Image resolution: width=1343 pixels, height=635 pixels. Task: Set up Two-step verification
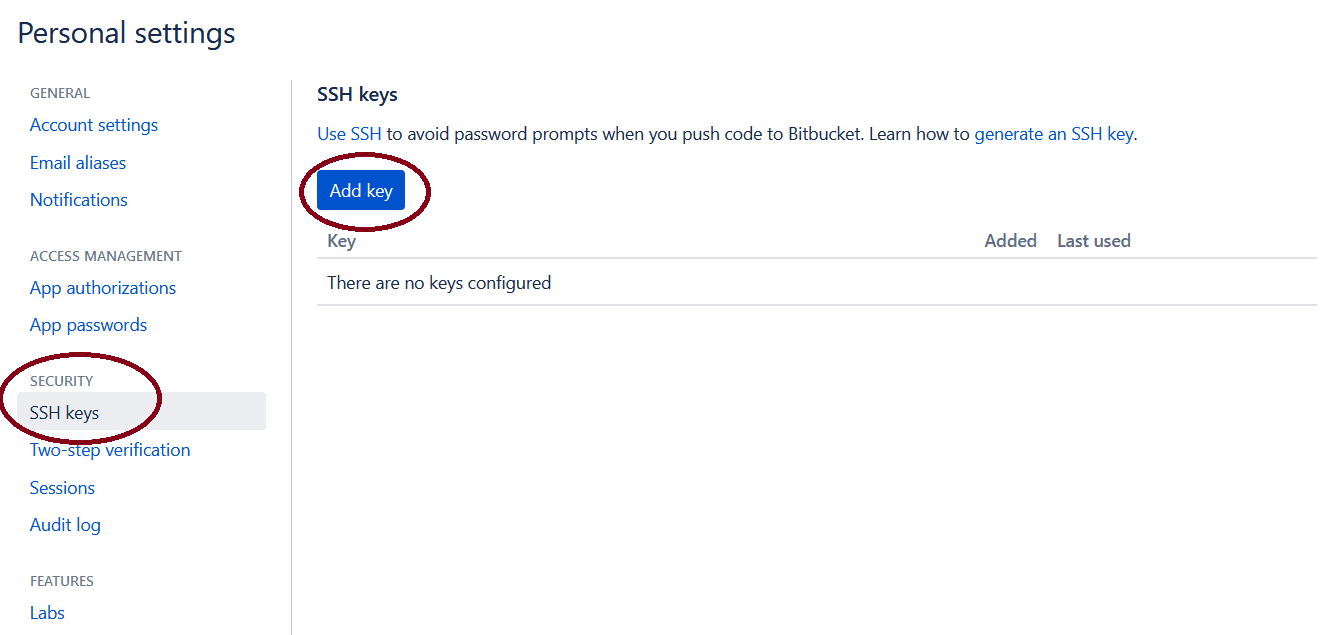click(110, 449)
